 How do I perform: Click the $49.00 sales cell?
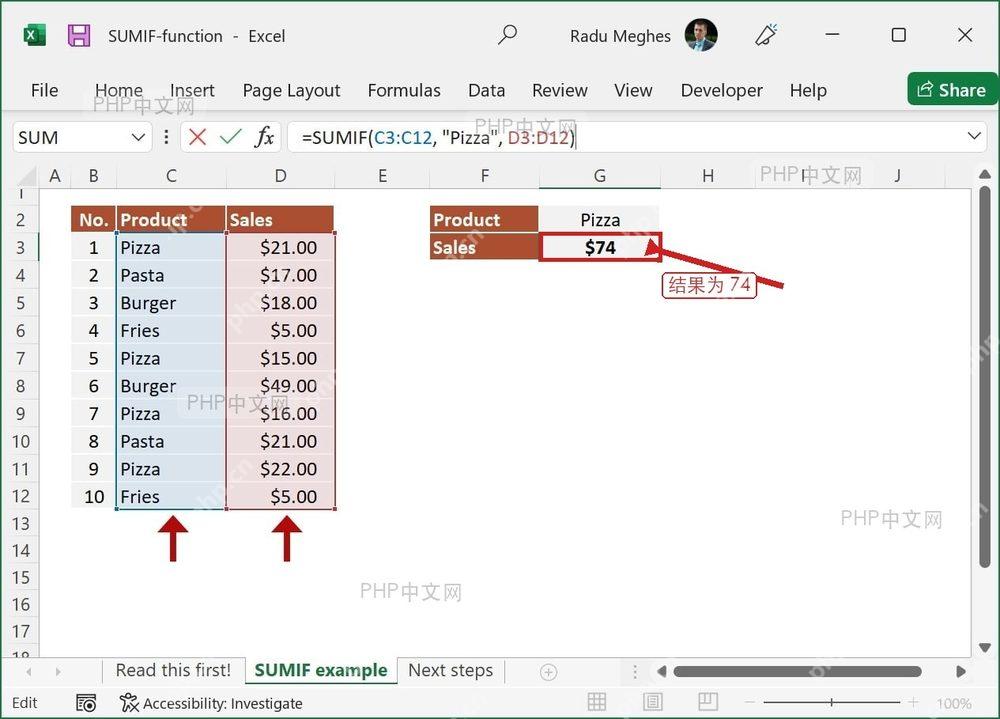[280, 386]
